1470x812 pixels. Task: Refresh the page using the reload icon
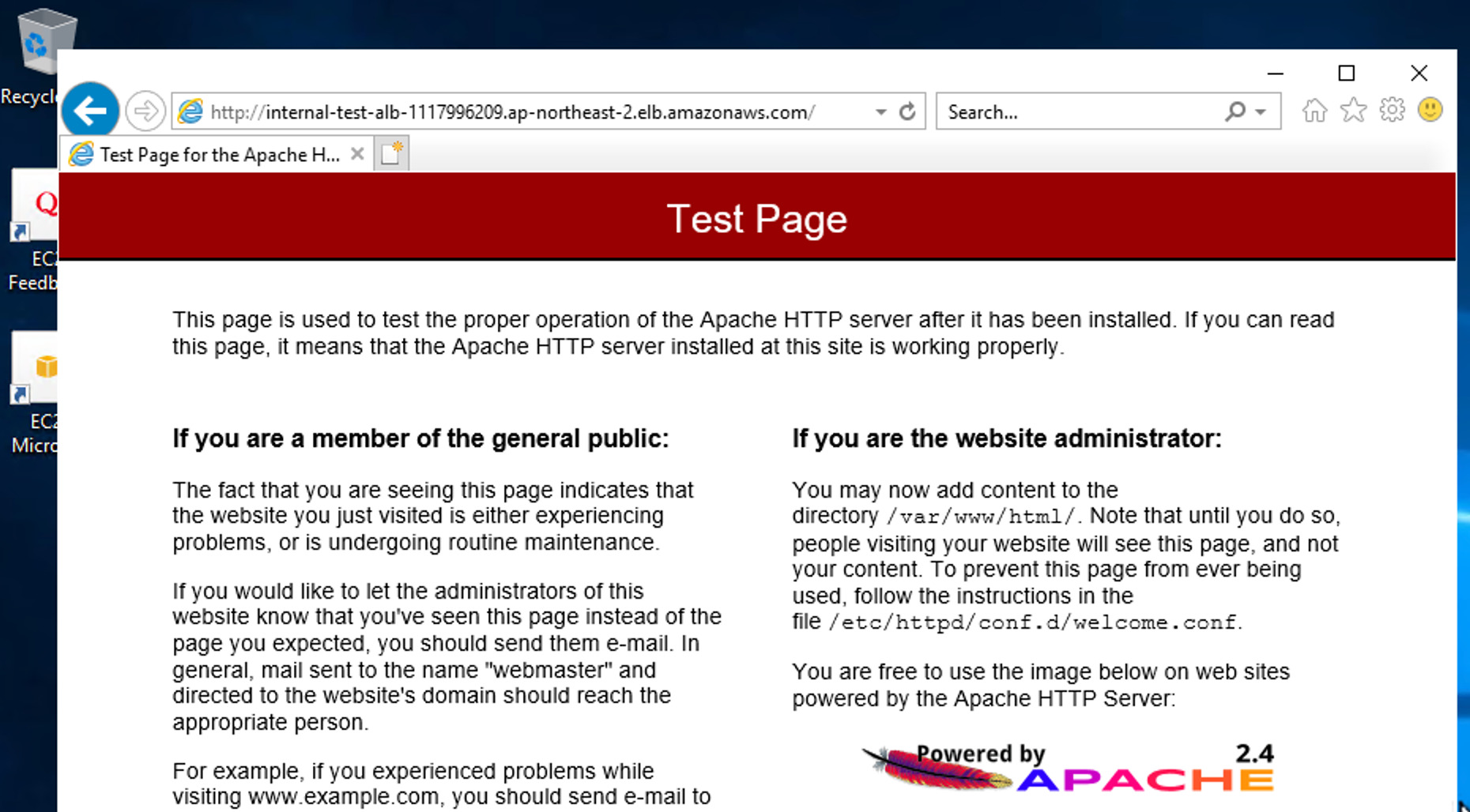coord(907,111)
